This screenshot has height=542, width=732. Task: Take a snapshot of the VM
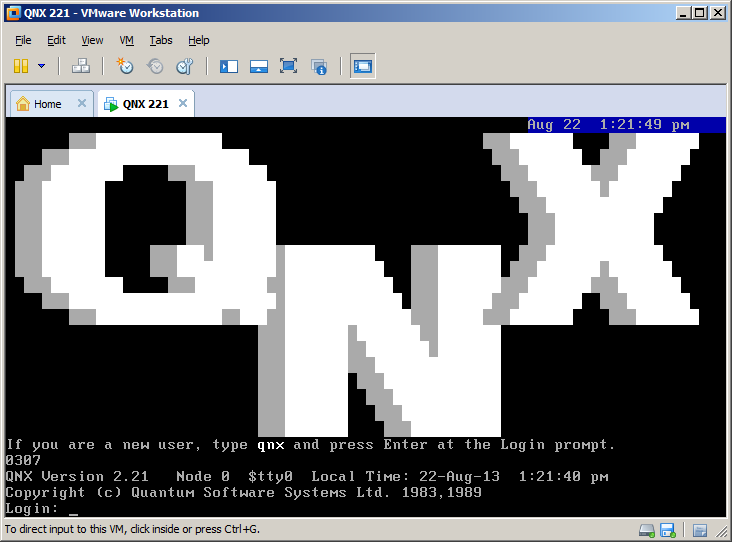[x=125, y=66]
